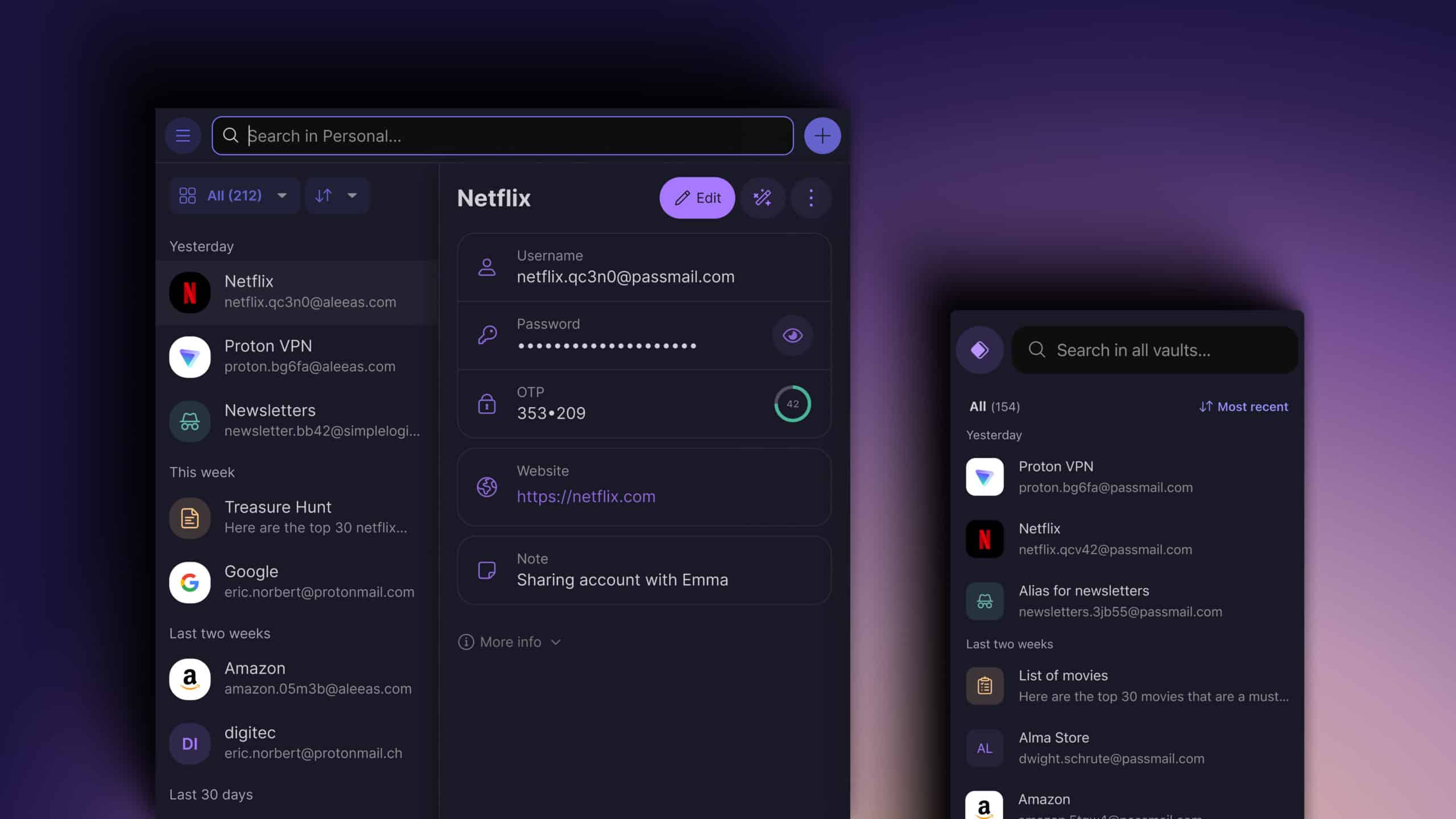
Task: Click the hamburger menu icon top-left
Action: point(183,135)
